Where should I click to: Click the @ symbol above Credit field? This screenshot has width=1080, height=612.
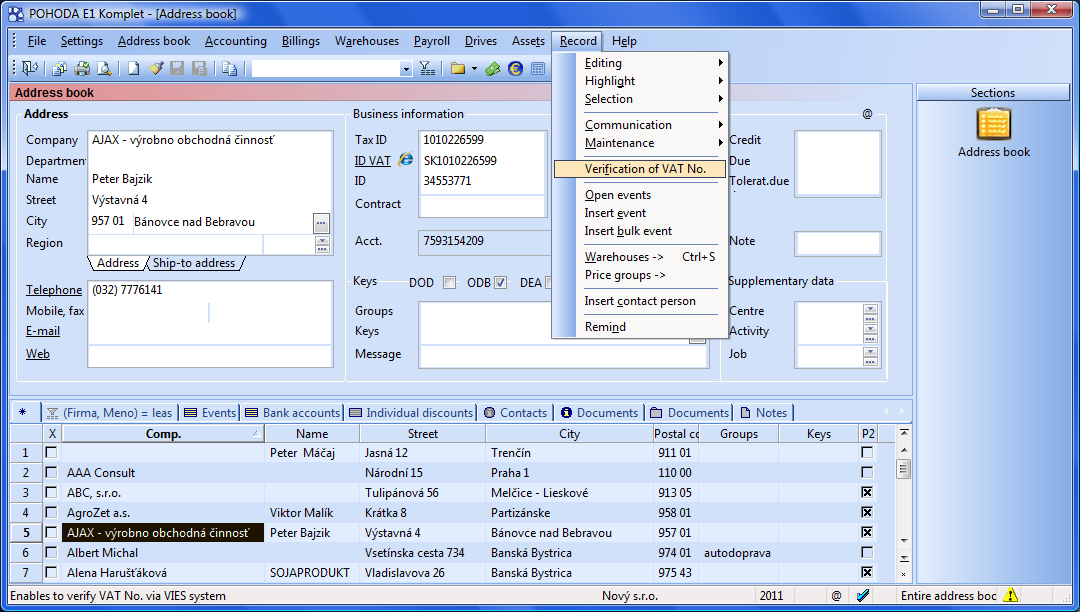(867, 114)
